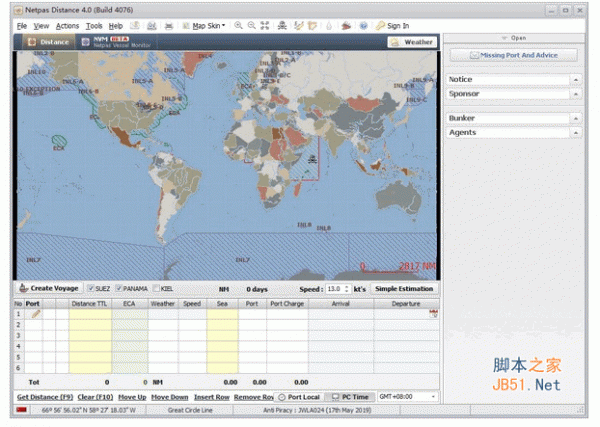Enable the KIEL canal checkbox
Viewport: 600px width, 427px height.
156,288
